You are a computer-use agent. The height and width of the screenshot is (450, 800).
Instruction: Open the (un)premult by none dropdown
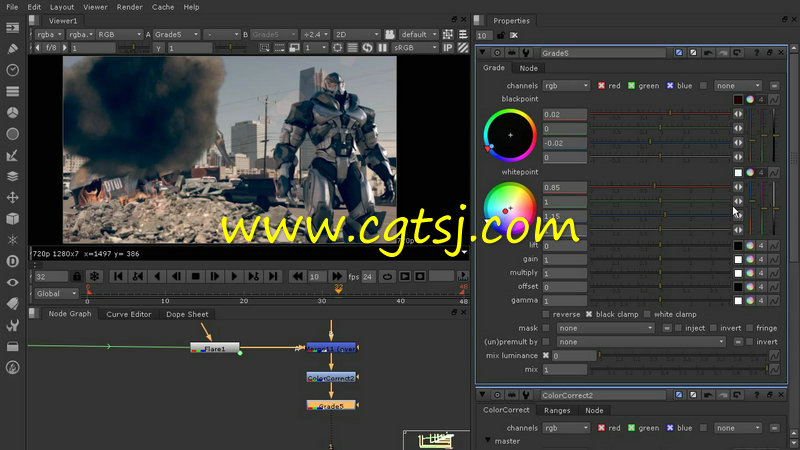tap(641, 342)
